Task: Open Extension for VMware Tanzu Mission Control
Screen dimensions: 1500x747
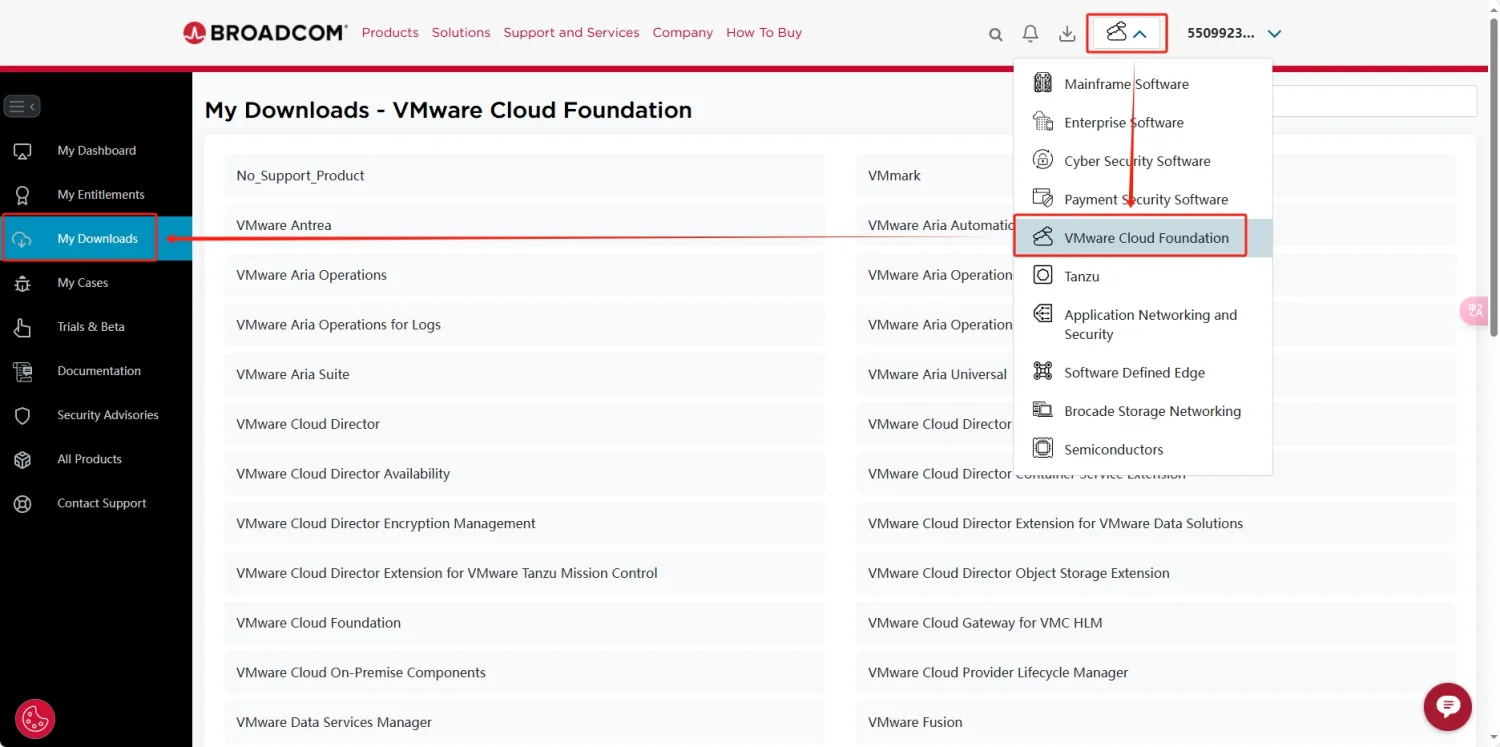Action: (x=525, y=573)
